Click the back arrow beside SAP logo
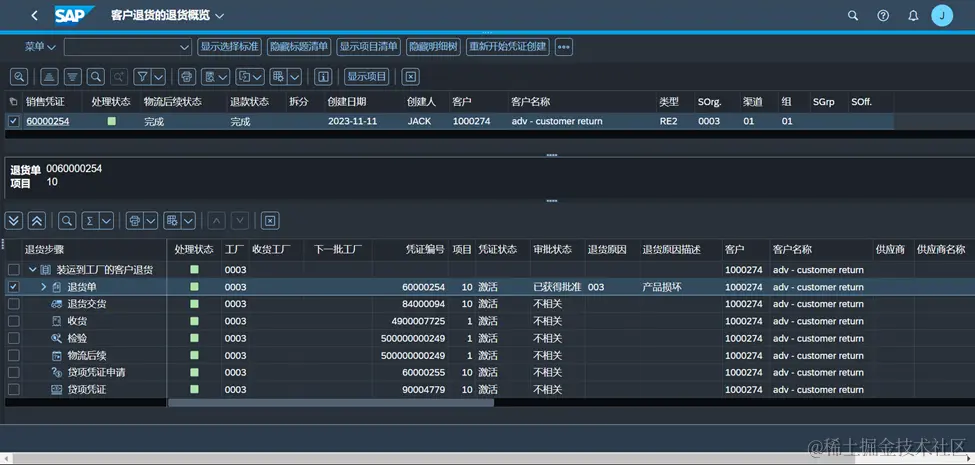 tap(34, 16)
